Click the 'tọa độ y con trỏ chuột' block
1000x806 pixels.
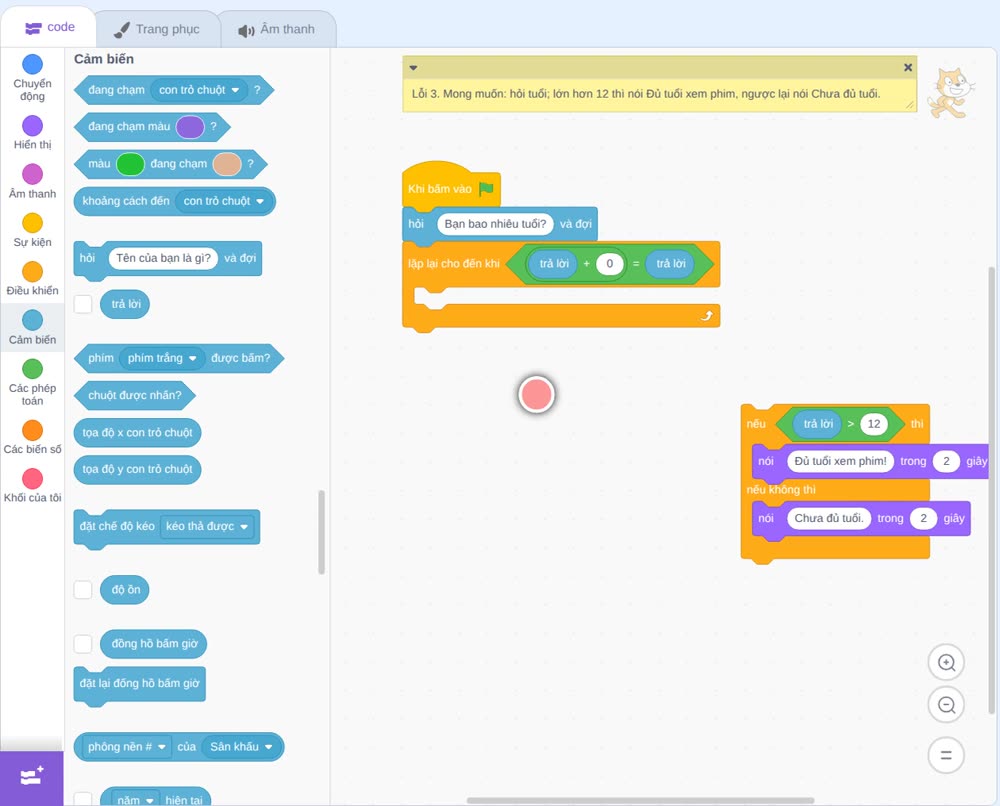click(x=137, y=469)
